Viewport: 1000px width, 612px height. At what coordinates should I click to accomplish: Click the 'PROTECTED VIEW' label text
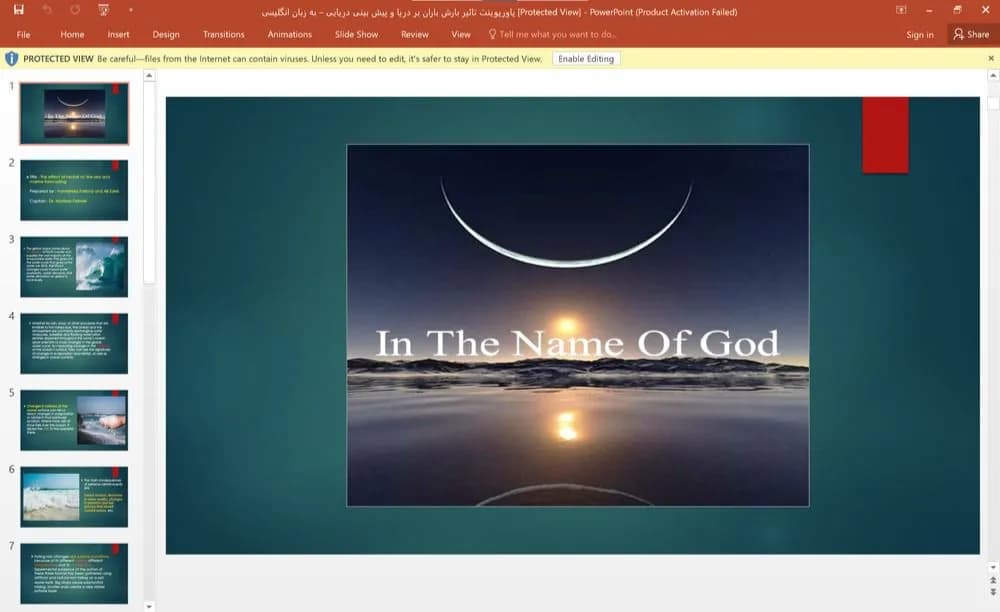tap(58, 59)
